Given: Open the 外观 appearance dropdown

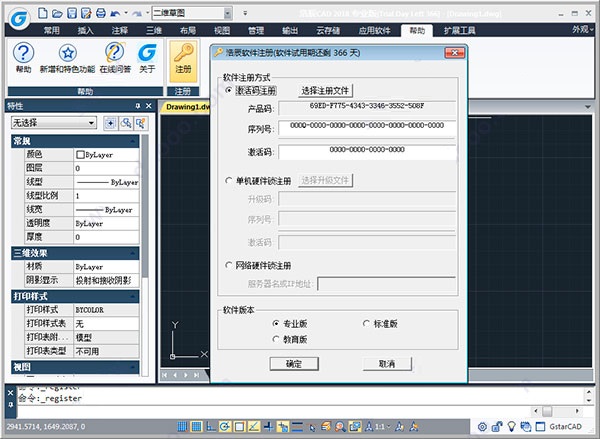Looking at the screenshot, I should 581,31.
